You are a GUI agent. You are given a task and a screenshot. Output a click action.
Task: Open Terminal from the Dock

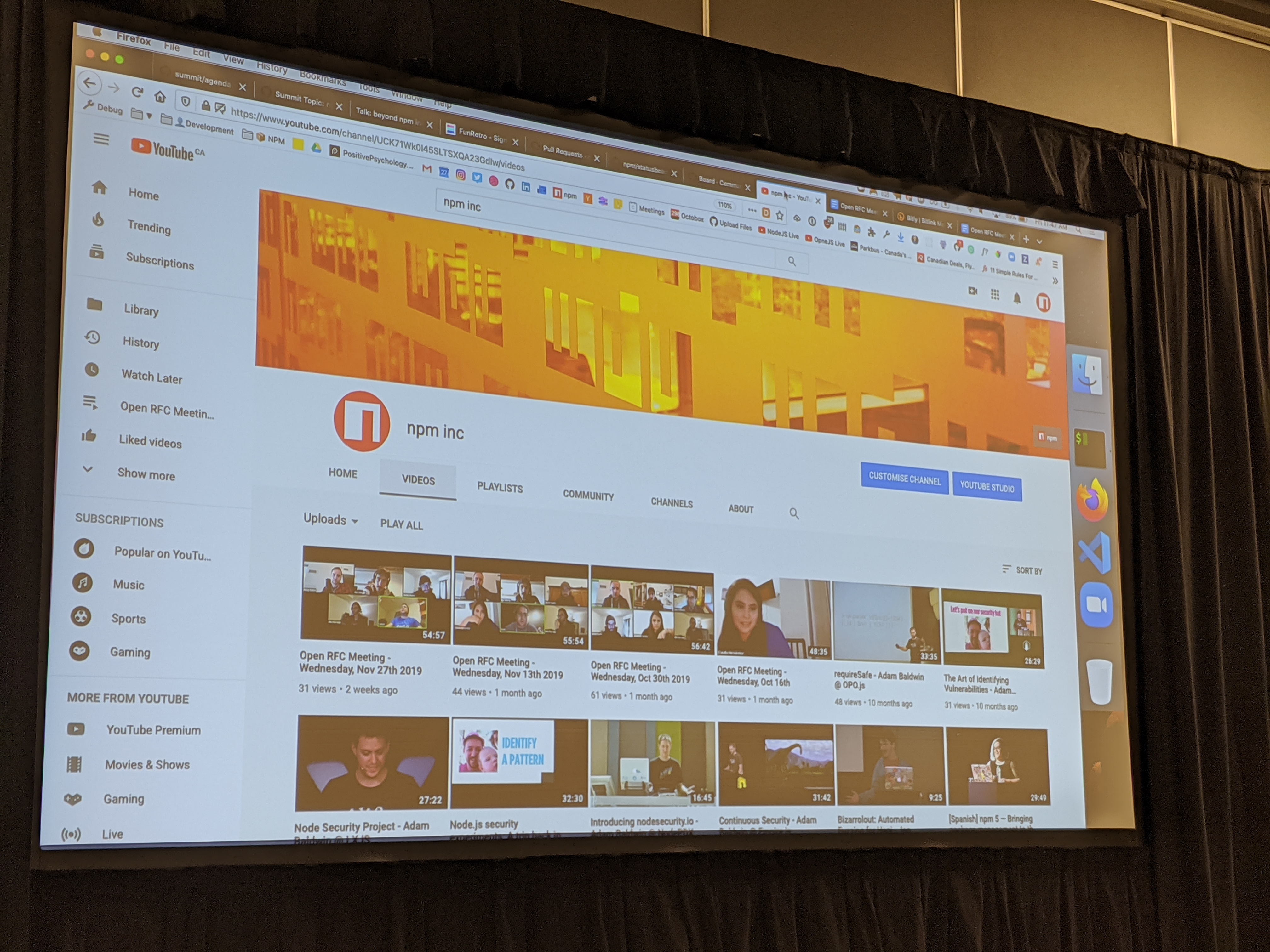1090,448
